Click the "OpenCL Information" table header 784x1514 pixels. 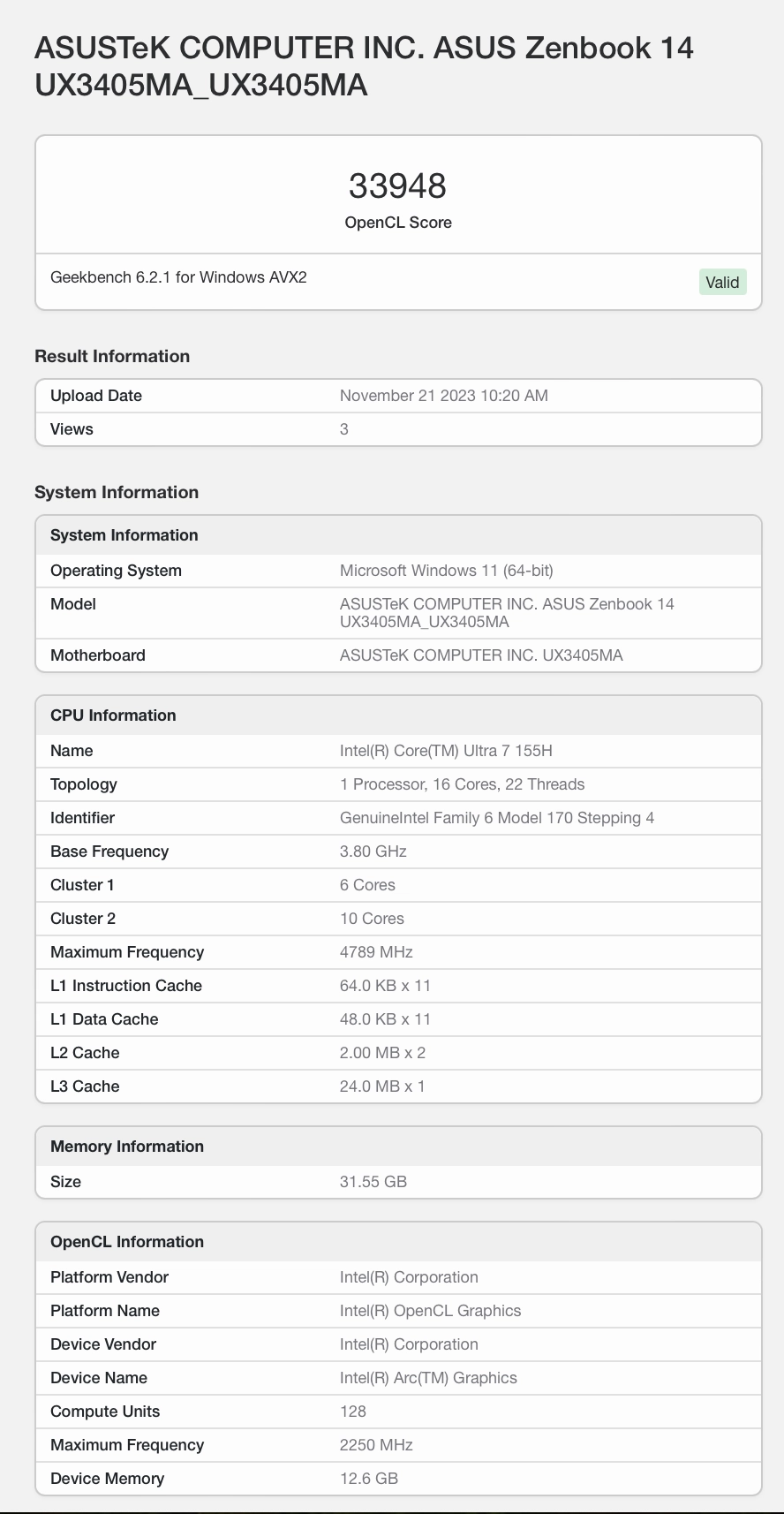[398, 1242]
